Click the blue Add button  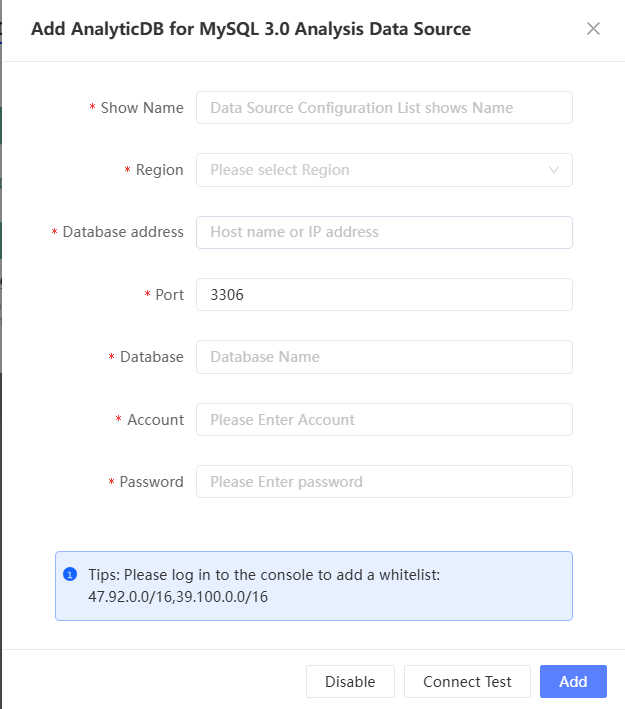tap(573, 682)
